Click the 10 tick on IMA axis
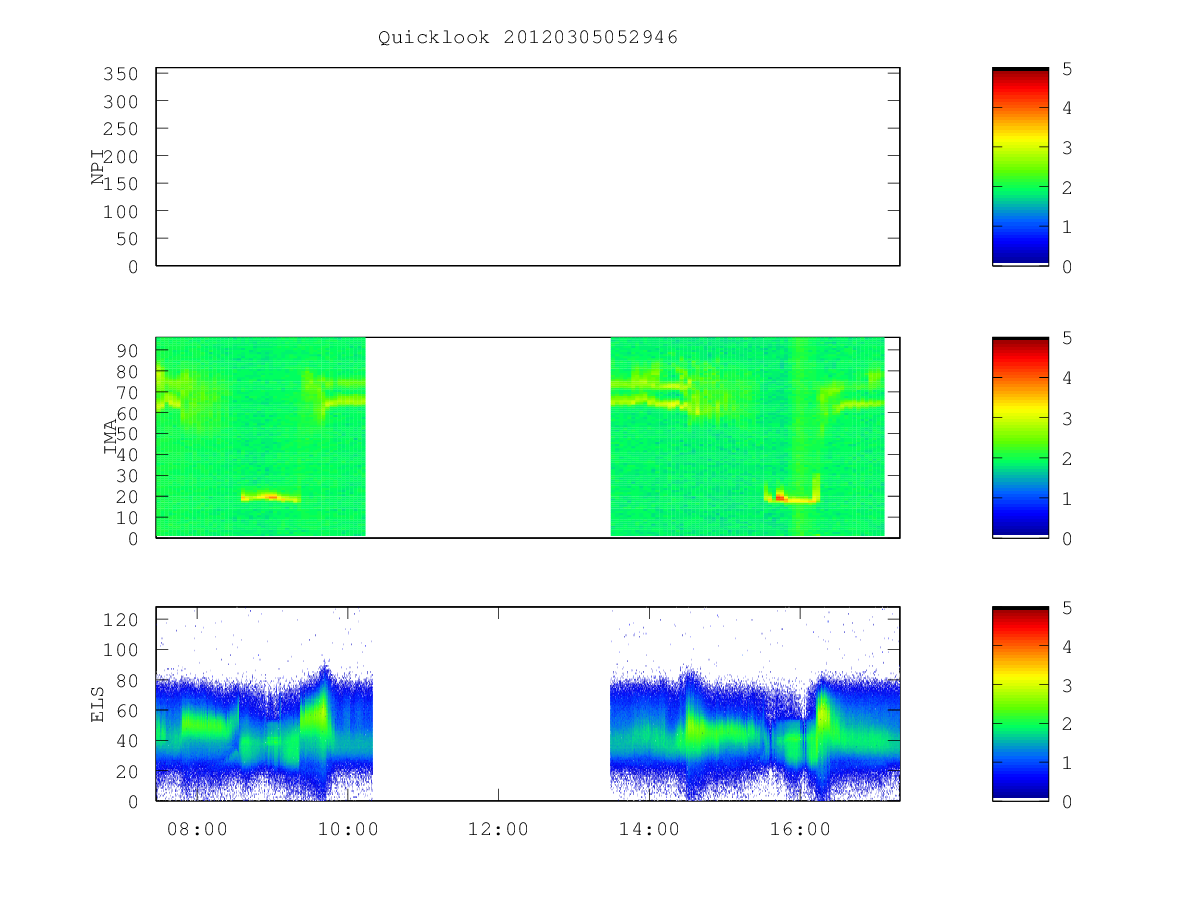The width and height of the screenshot is (1200, 900). [x=126, y=517]
